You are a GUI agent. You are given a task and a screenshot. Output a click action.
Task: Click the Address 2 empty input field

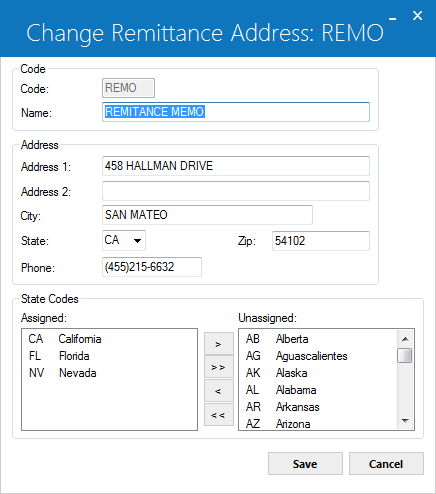coord(236,191)
